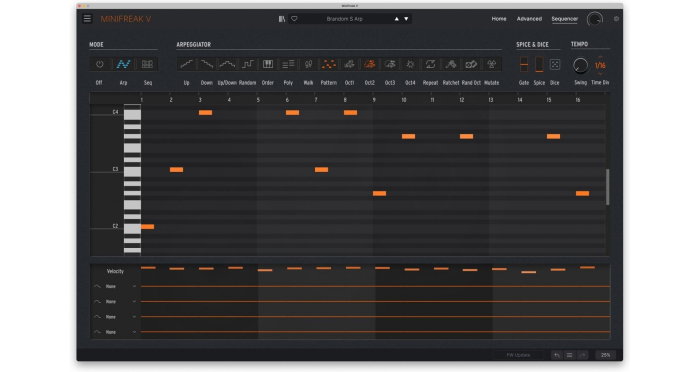
Task: Turn the arpeggiator Off with power icon
Action: pyautogui.click(x=100, y=64)
